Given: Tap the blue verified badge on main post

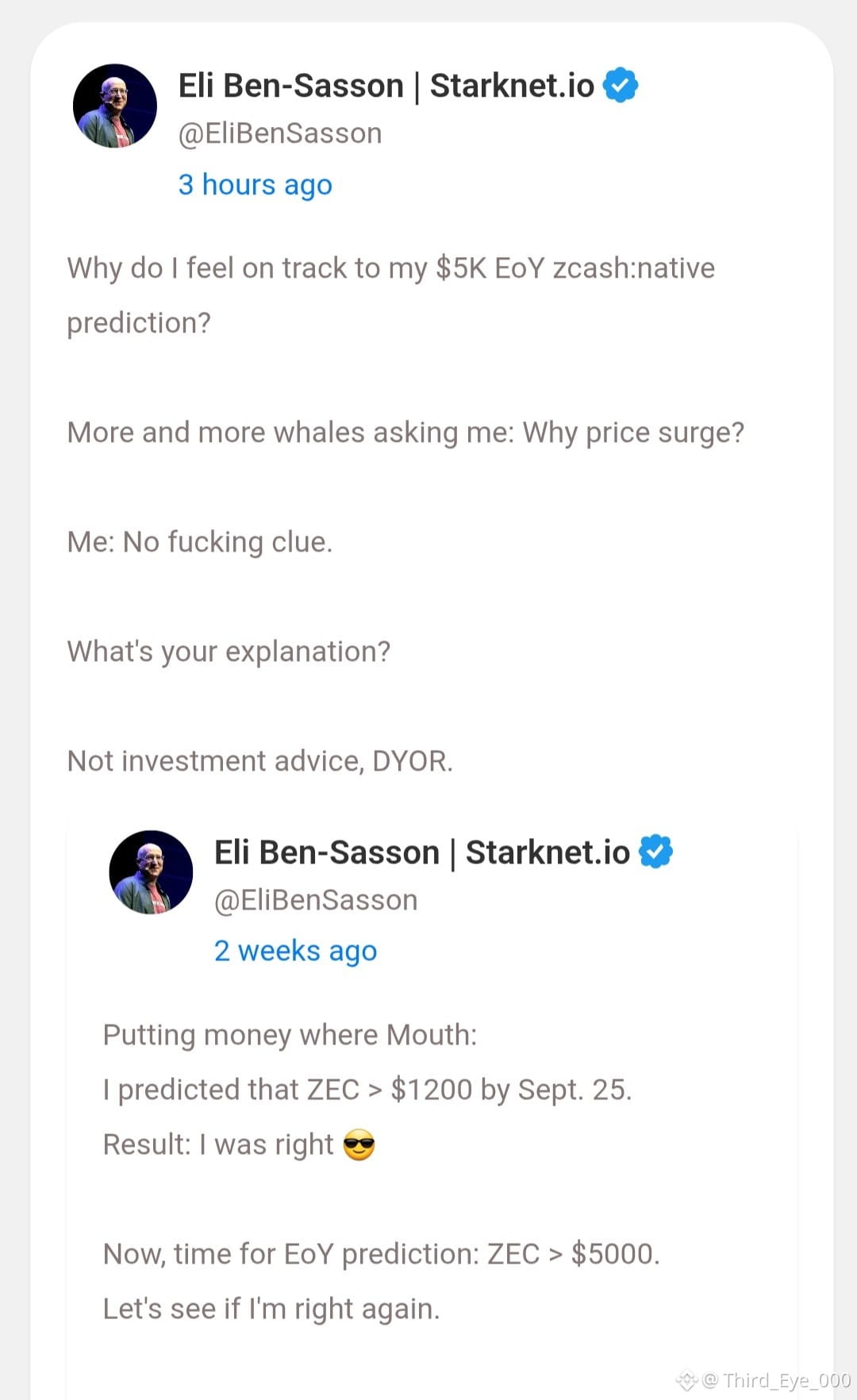Looking at the screenshot, I should (x=621, y=85).
